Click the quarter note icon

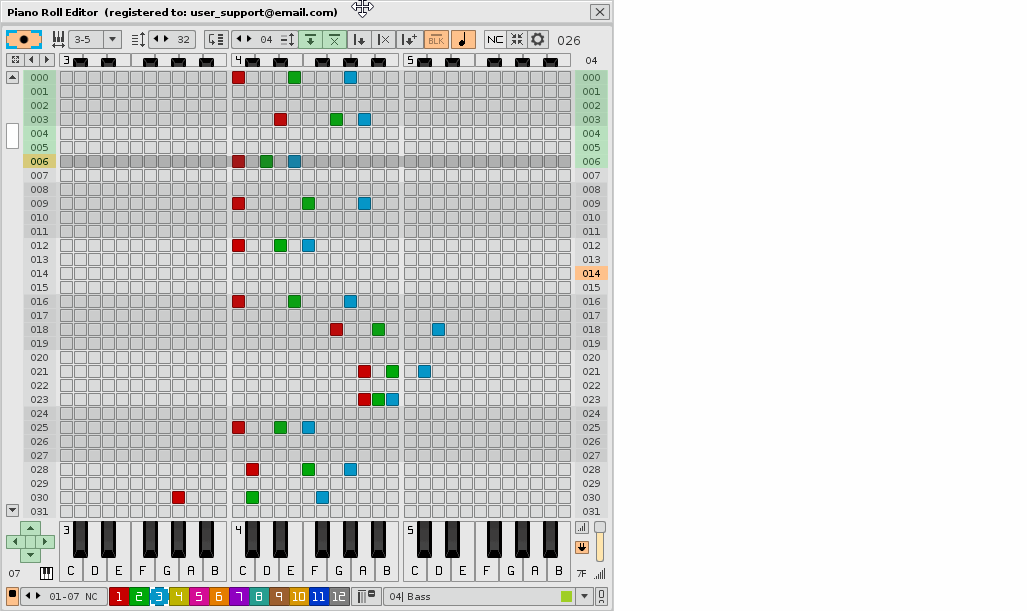tap(463, 39)
